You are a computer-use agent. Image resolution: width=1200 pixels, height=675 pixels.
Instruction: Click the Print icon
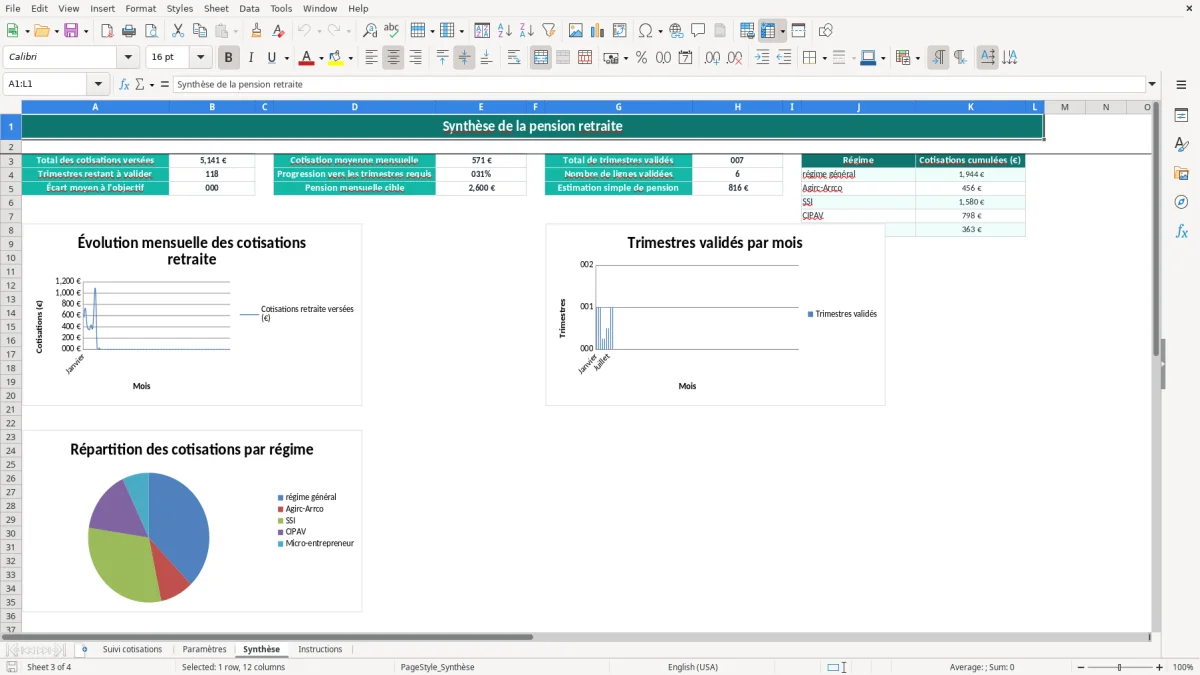(x=129, y=31)
